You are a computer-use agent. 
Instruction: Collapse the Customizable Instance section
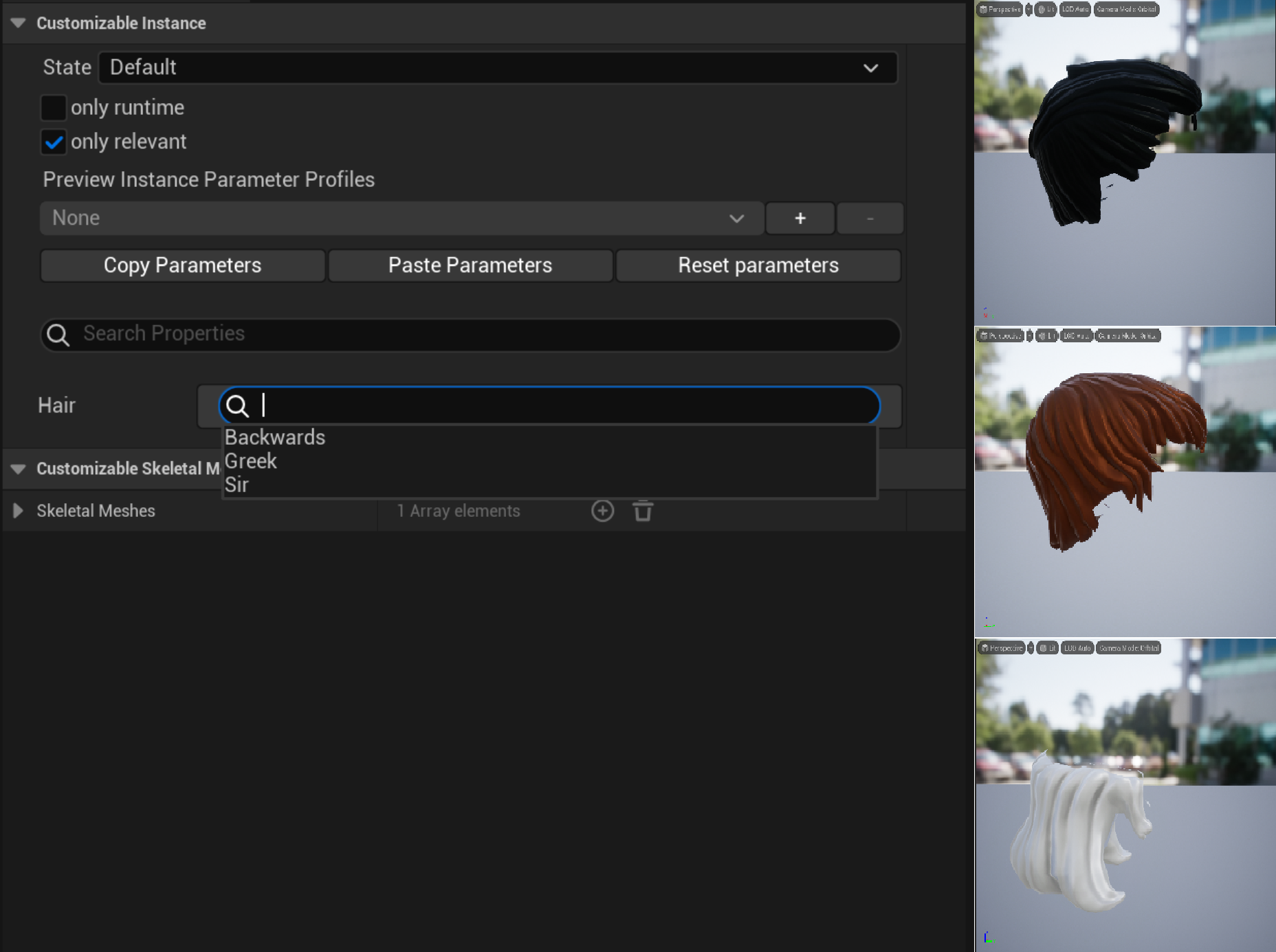pyautogui.click(x=19, y=23)
